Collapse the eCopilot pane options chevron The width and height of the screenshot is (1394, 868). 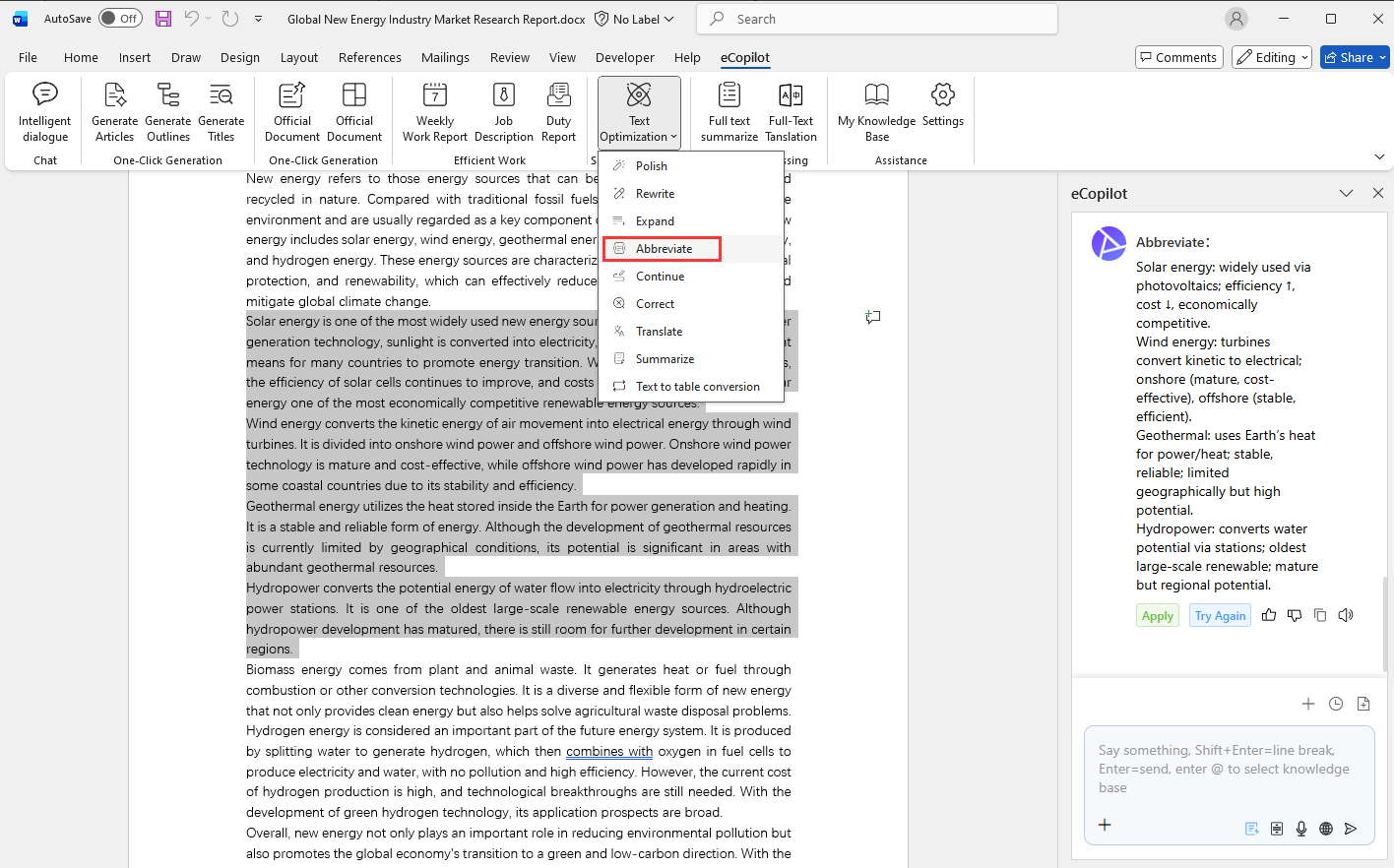[x=1346, y=194]
